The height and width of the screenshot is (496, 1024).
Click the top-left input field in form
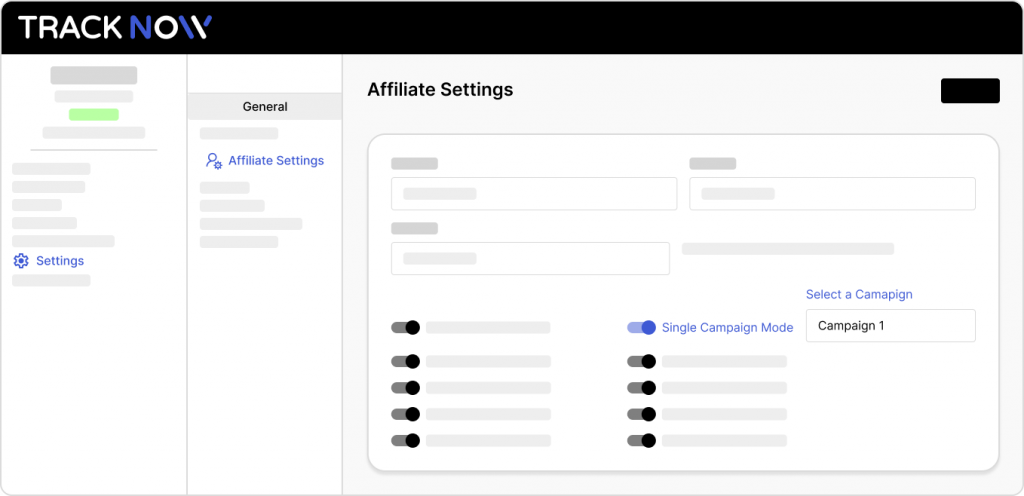point(534,194)
